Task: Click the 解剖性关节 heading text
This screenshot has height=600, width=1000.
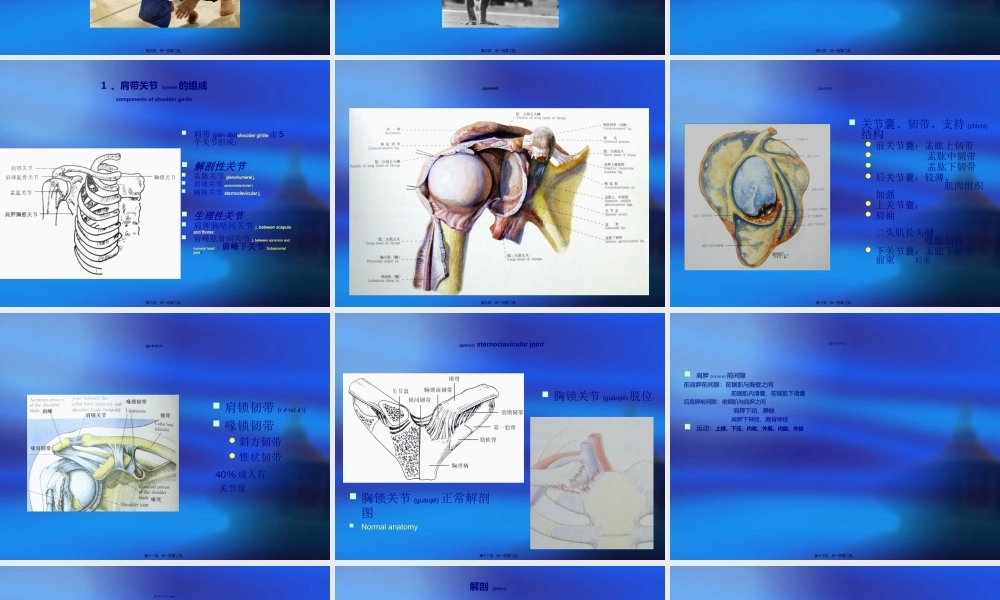Action: [218, 166]
